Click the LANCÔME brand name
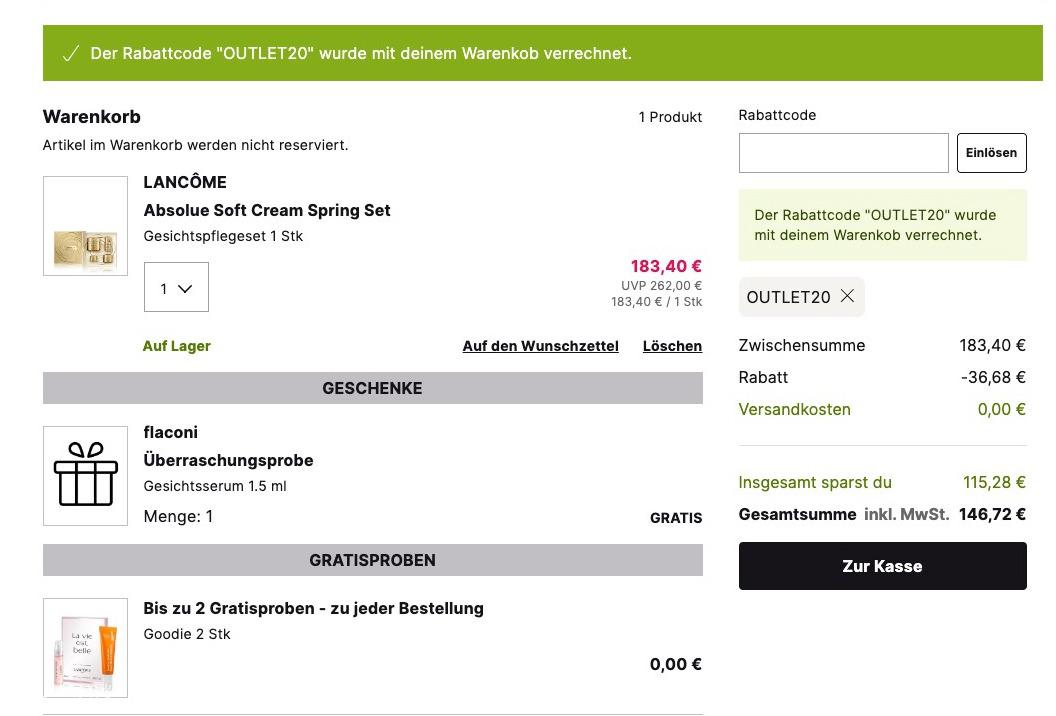Screen dimensions: 1056x716 point(185,183)
